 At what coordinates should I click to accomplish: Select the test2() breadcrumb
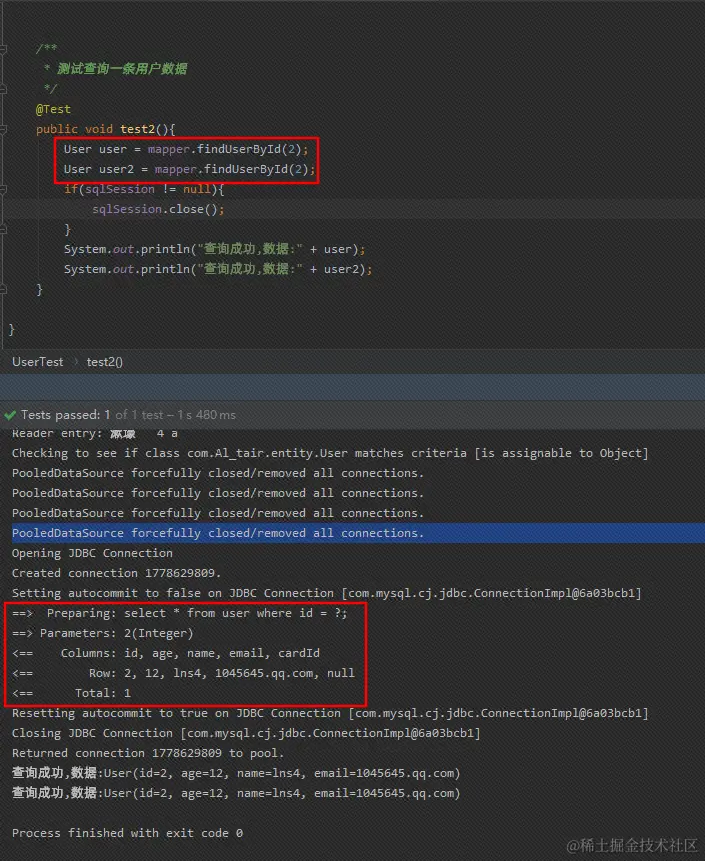click(104, 362)
